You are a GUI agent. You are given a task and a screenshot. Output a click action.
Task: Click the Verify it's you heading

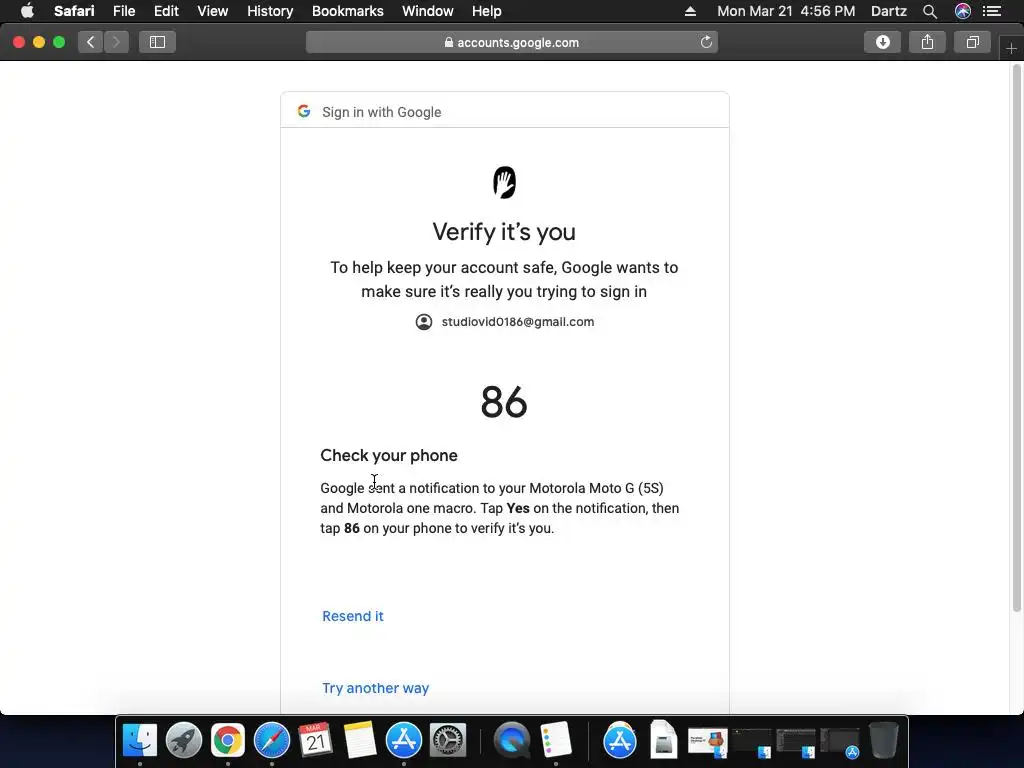click(504, 232)
